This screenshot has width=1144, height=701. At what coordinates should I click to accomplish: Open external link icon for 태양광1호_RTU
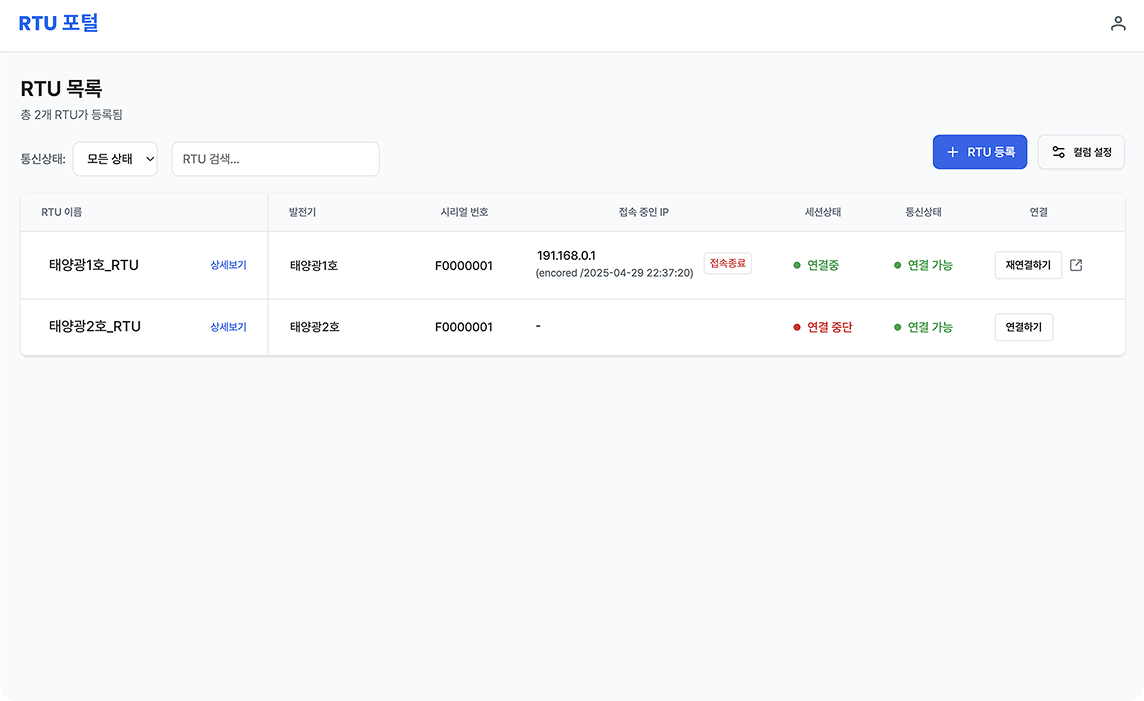[x=1076, y=265]
